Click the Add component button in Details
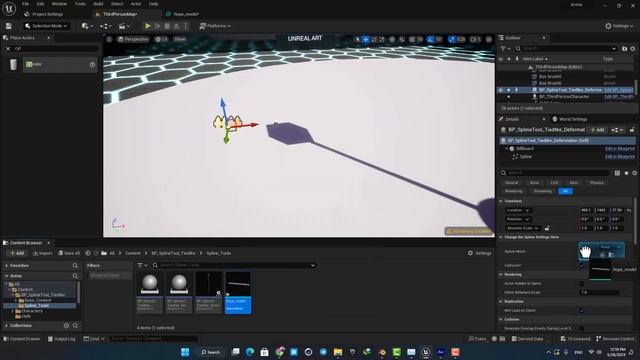 click(x=598, y=130)
